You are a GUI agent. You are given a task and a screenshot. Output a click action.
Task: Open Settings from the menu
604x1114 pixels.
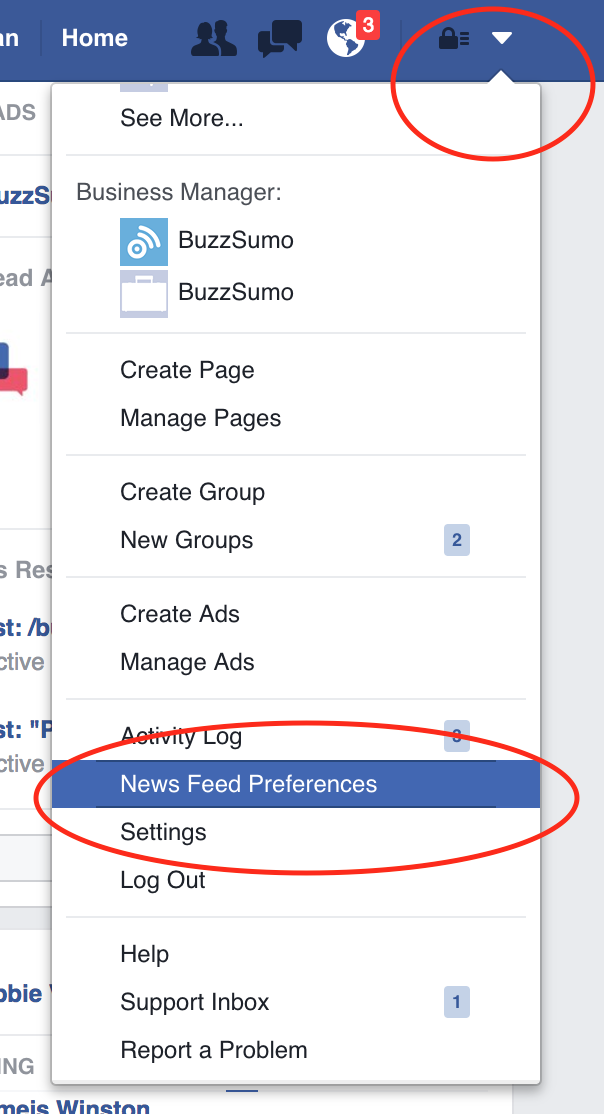164,832
